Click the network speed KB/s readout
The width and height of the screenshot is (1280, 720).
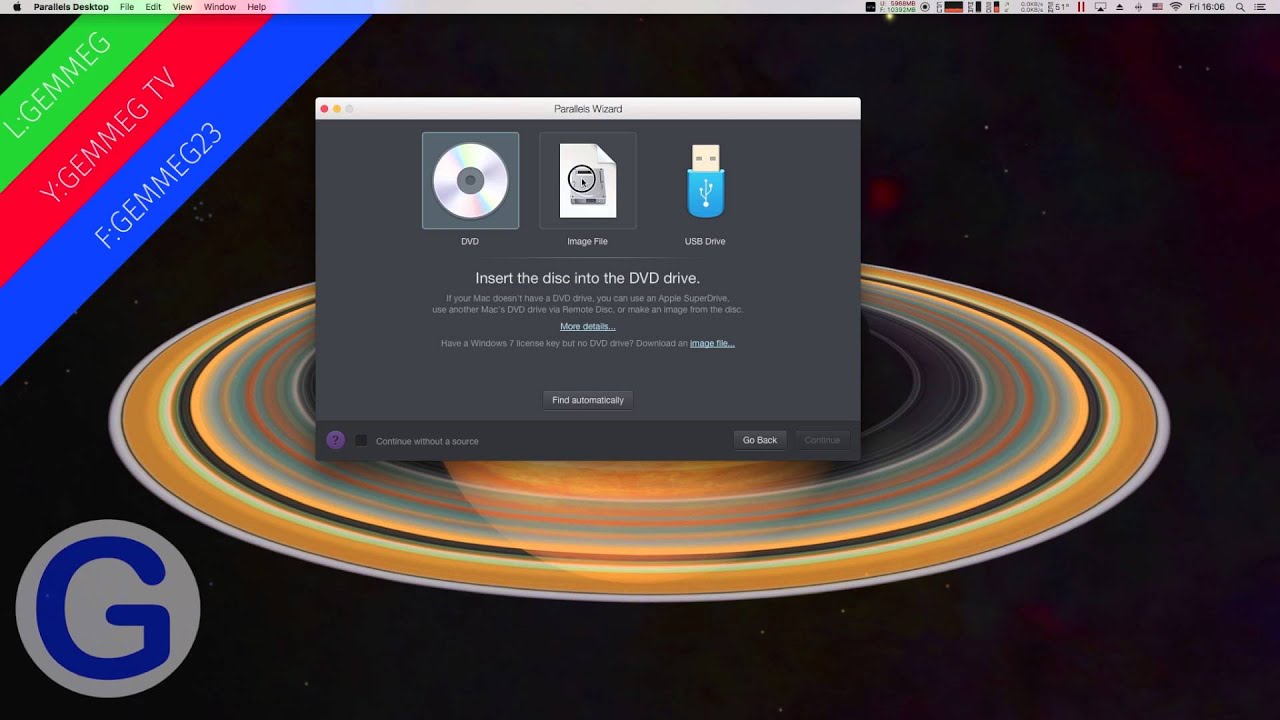pos(1032,7)
